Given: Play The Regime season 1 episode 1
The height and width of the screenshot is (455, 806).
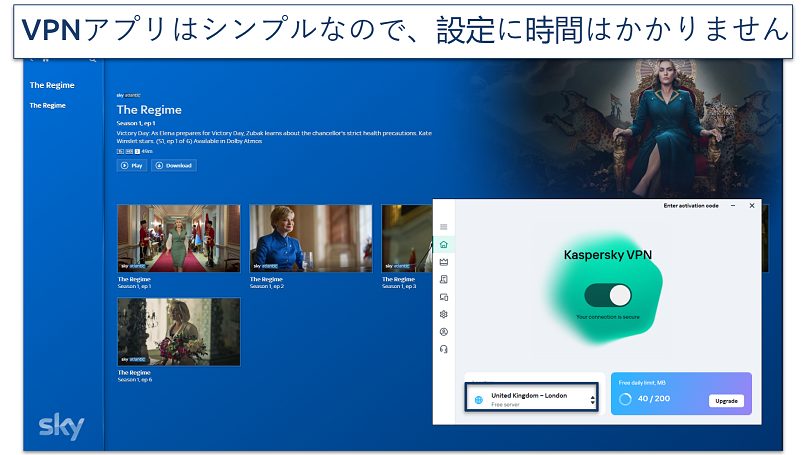Looking at the screenshot, I should tap(132, 165).
